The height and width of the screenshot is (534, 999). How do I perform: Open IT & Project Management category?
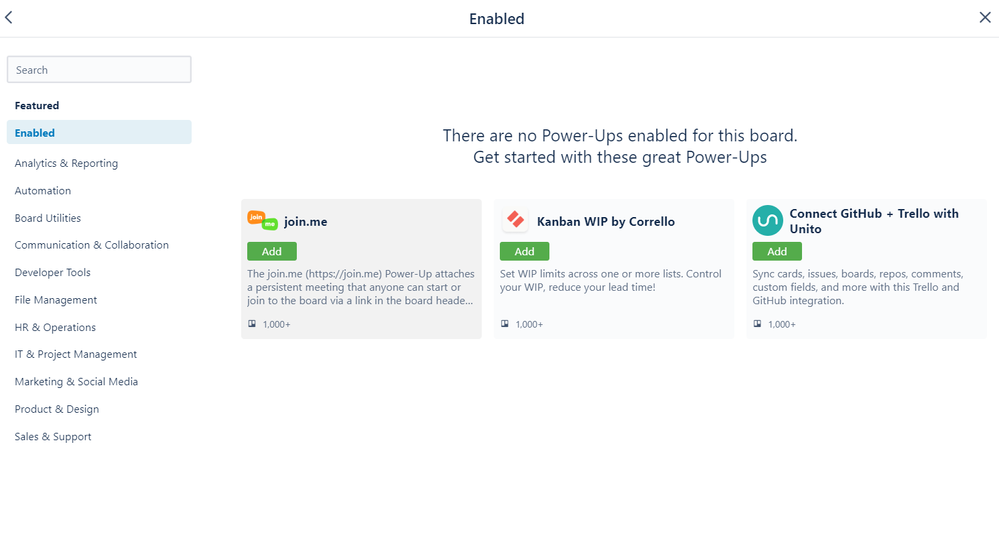tap(76, 354)
